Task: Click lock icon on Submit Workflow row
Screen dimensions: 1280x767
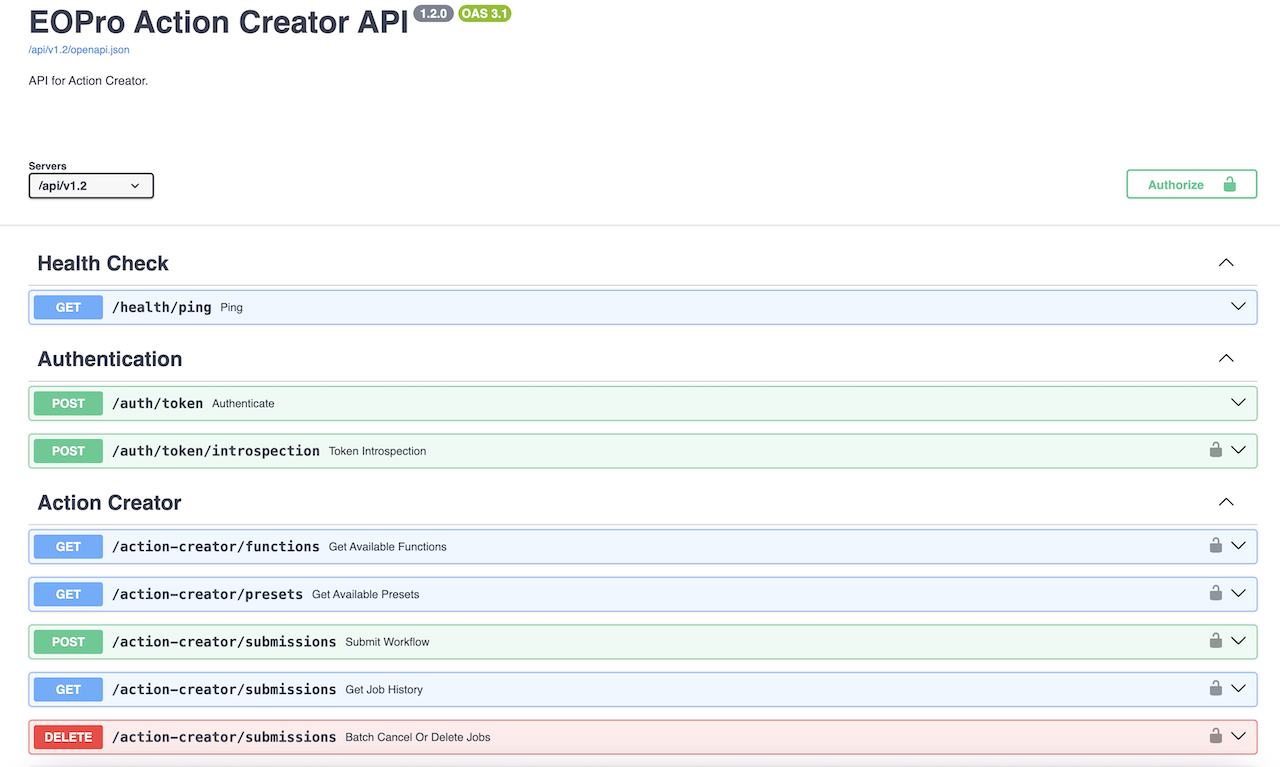Action: click(x=1215, y=641)
